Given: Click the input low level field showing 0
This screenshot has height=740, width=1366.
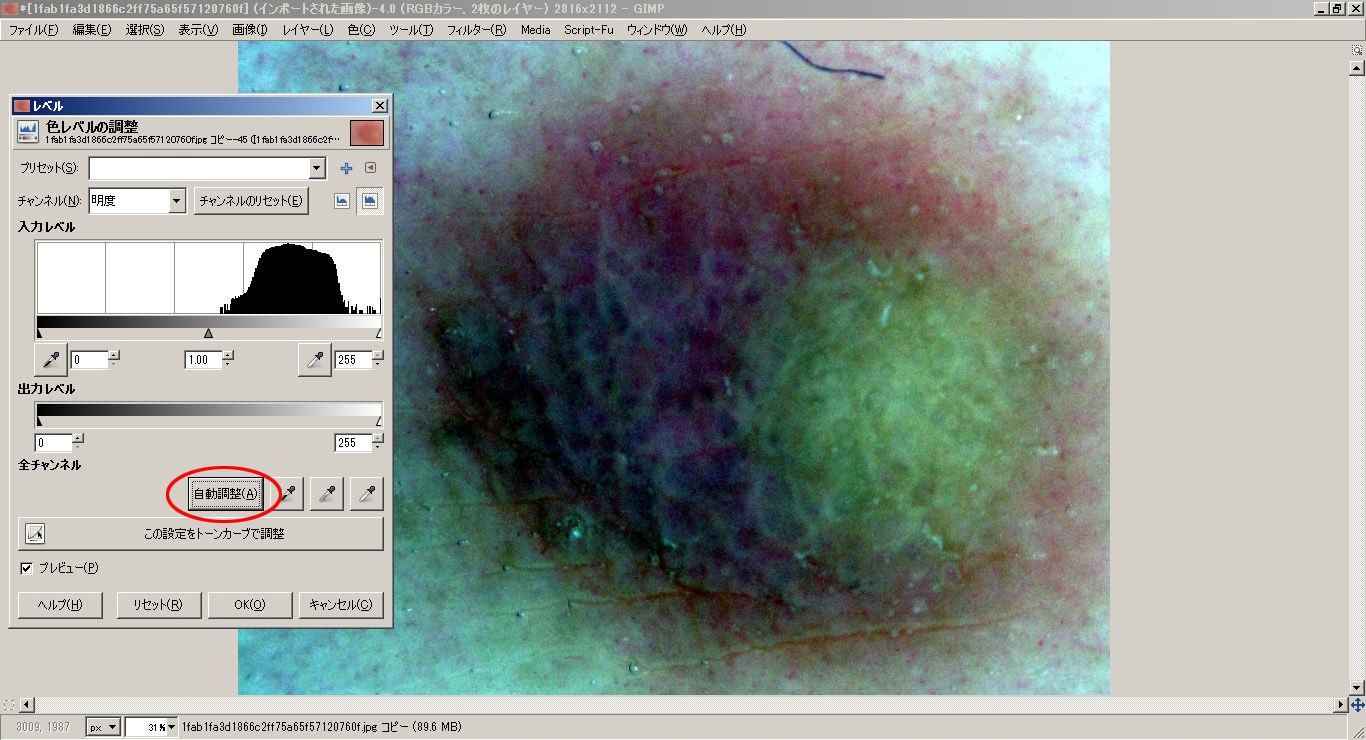Looking at the screenshot, I should click(x=89, y=360).
